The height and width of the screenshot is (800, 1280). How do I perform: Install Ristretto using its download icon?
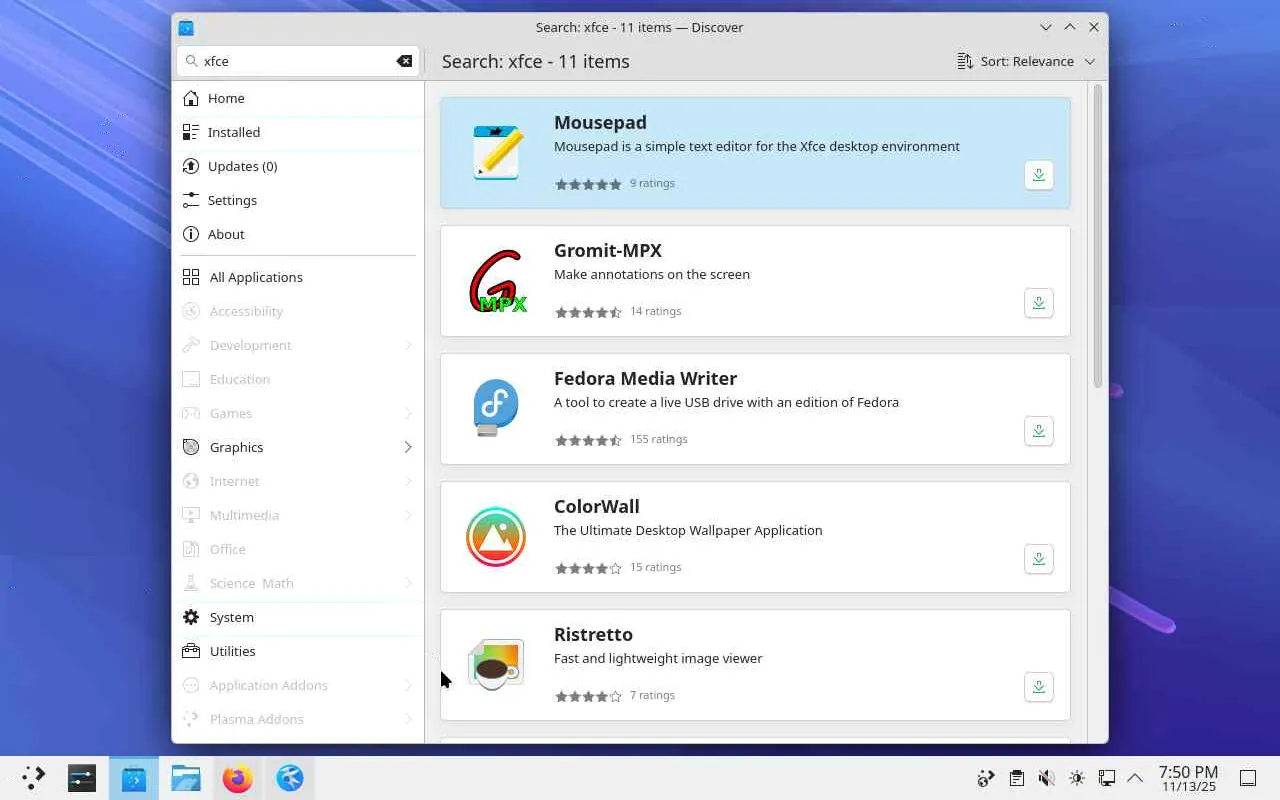pyautogui.click(x=1039, y=687)
